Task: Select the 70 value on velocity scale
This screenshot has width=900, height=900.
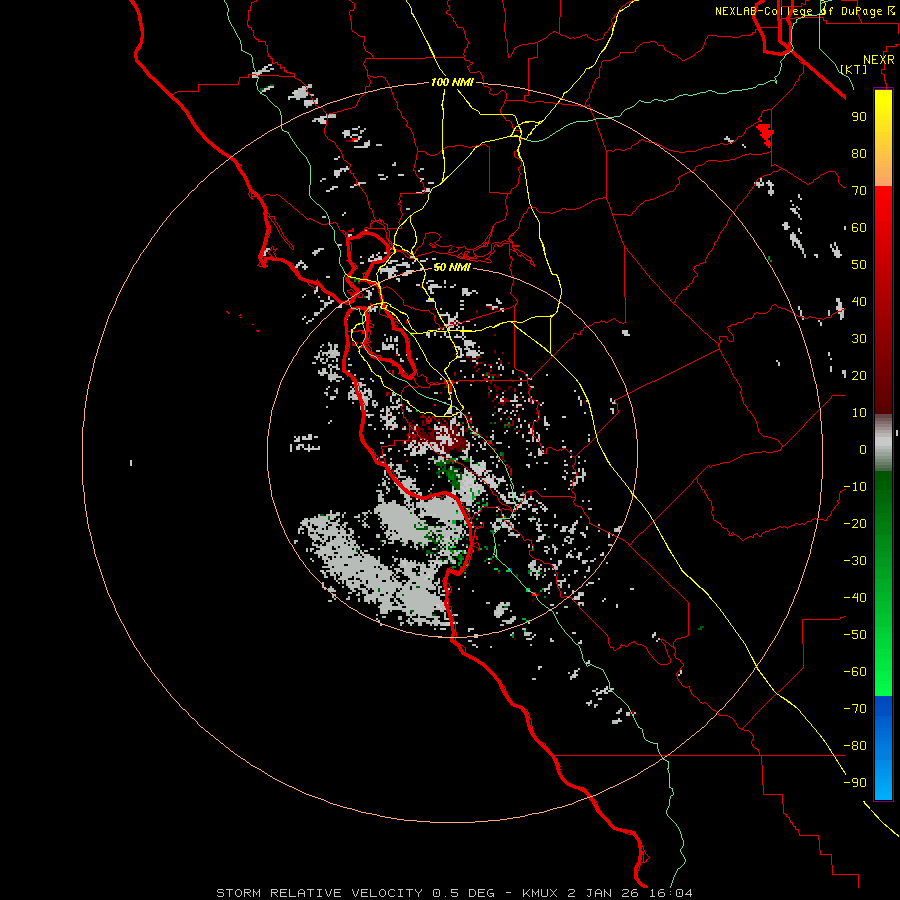Action: point(859,191)
